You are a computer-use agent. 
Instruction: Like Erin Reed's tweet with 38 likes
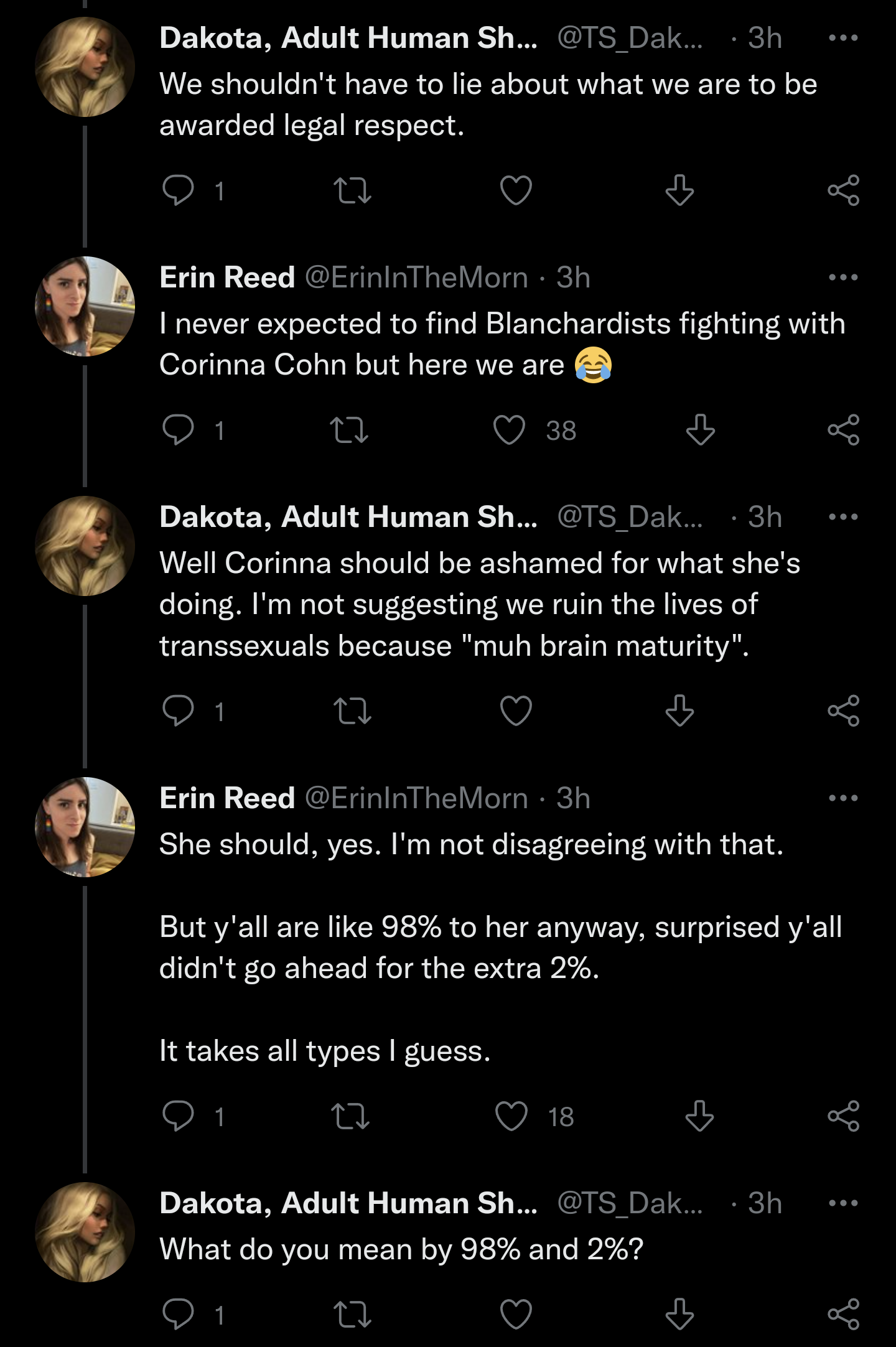[x=510, y=430]
